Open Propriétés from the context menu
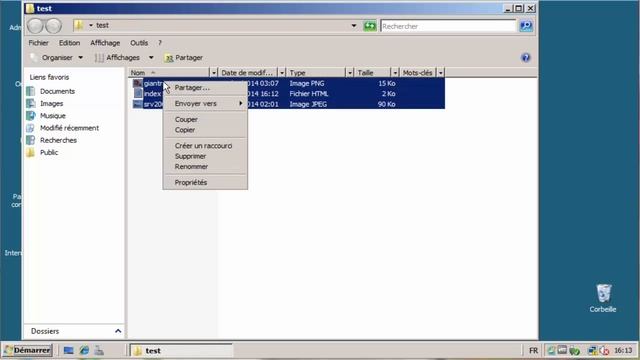 (205, 182)
